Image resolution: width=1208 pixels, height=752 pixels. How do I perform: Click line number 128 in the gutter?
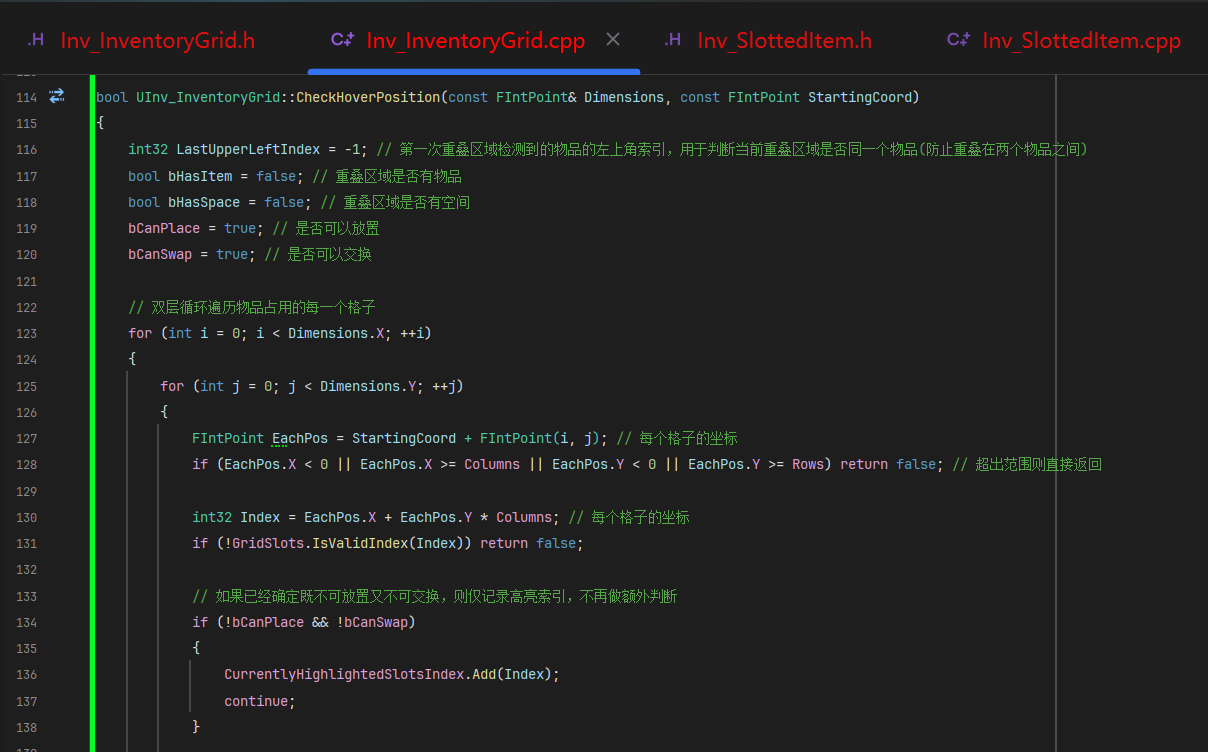click(x=27, y=464)
